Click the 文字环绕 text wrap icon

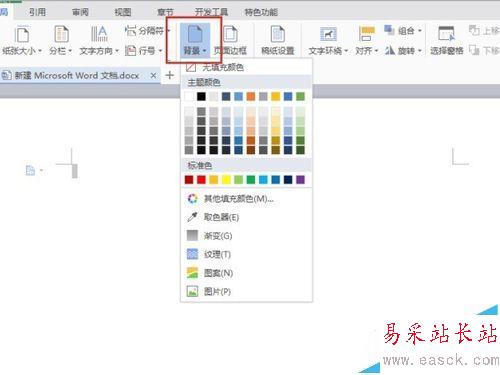(x=328, y=34)
